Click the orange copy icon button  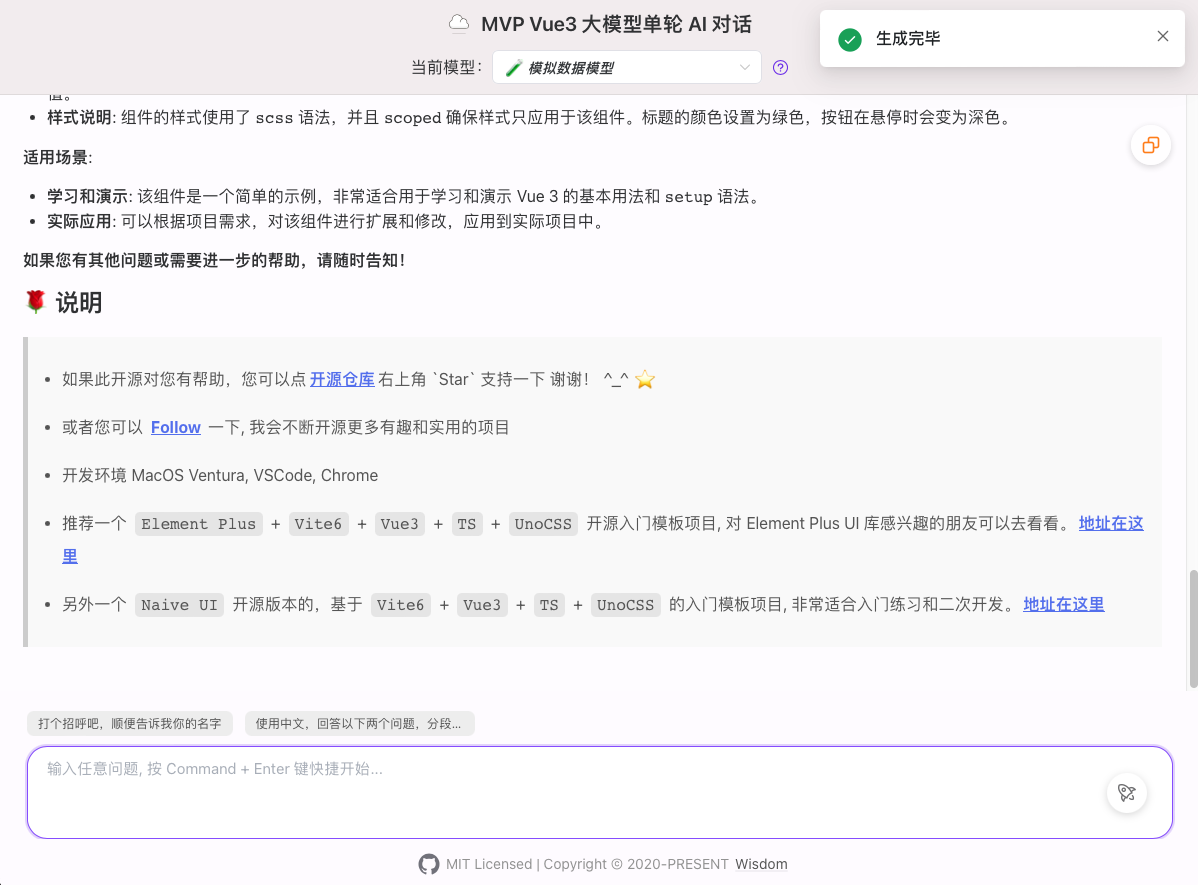(1151, 145)
